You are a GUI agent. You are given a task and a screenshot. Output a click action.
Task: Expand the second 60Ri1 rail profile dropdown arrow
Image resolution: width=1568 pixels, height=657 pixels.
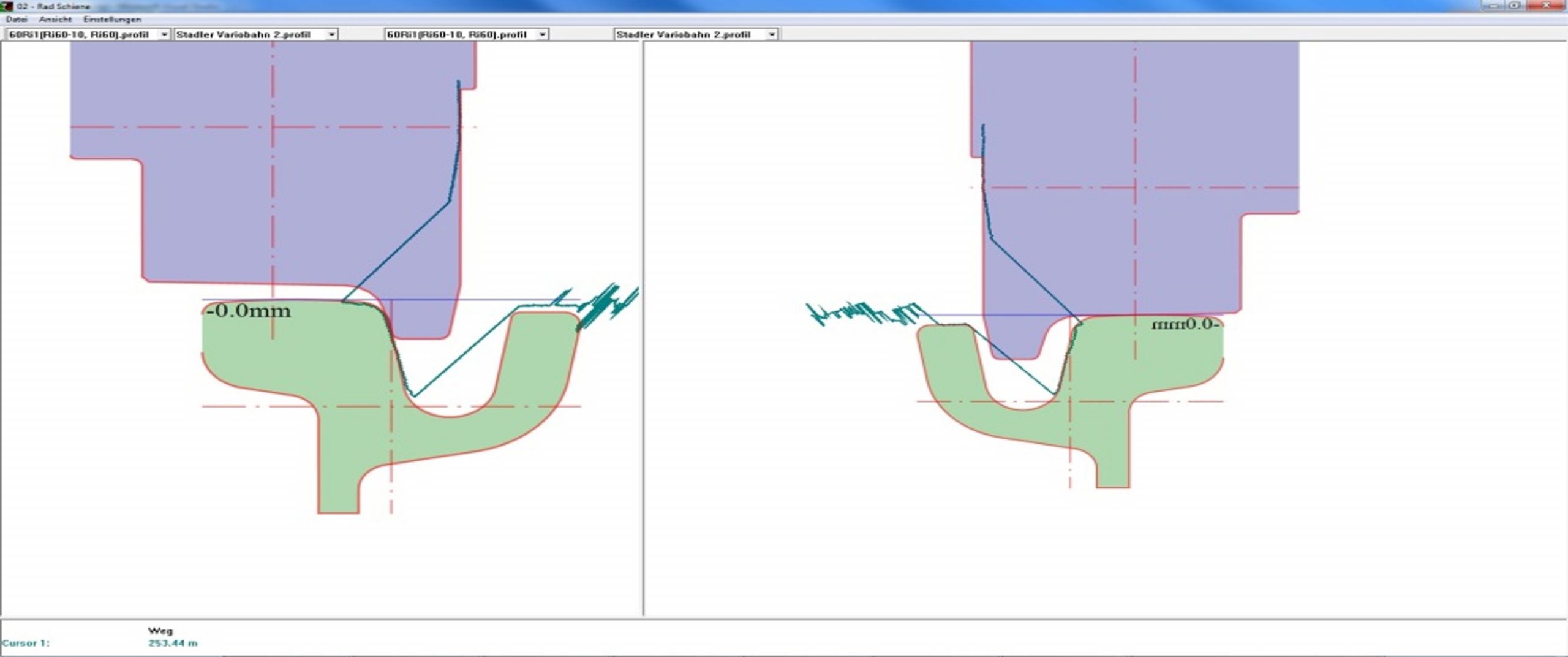pyautogui.click(x=542, y=35)
